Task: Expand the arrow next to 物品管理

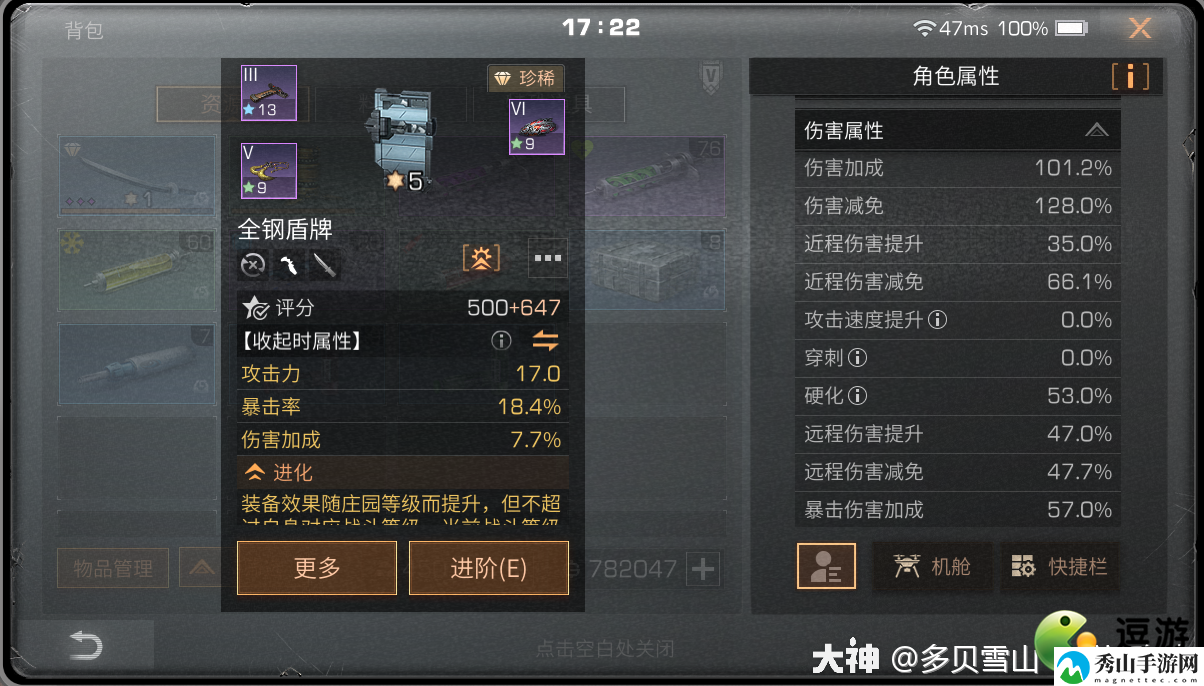Action: (x=201, y=568)
